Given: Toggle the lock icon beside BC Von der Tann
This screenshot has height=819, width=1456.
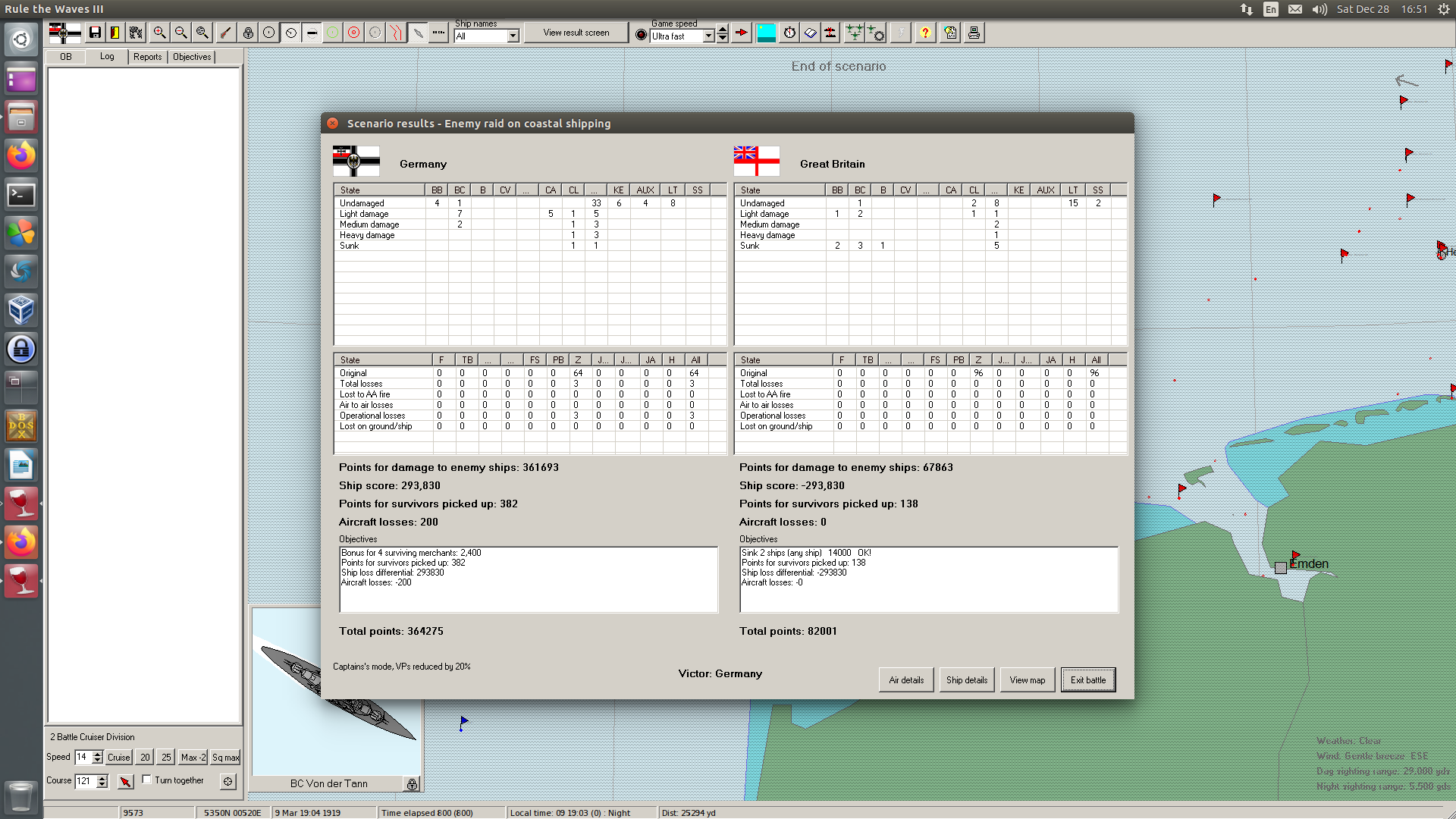Looking at the screenshot, I should pos(412,784).
